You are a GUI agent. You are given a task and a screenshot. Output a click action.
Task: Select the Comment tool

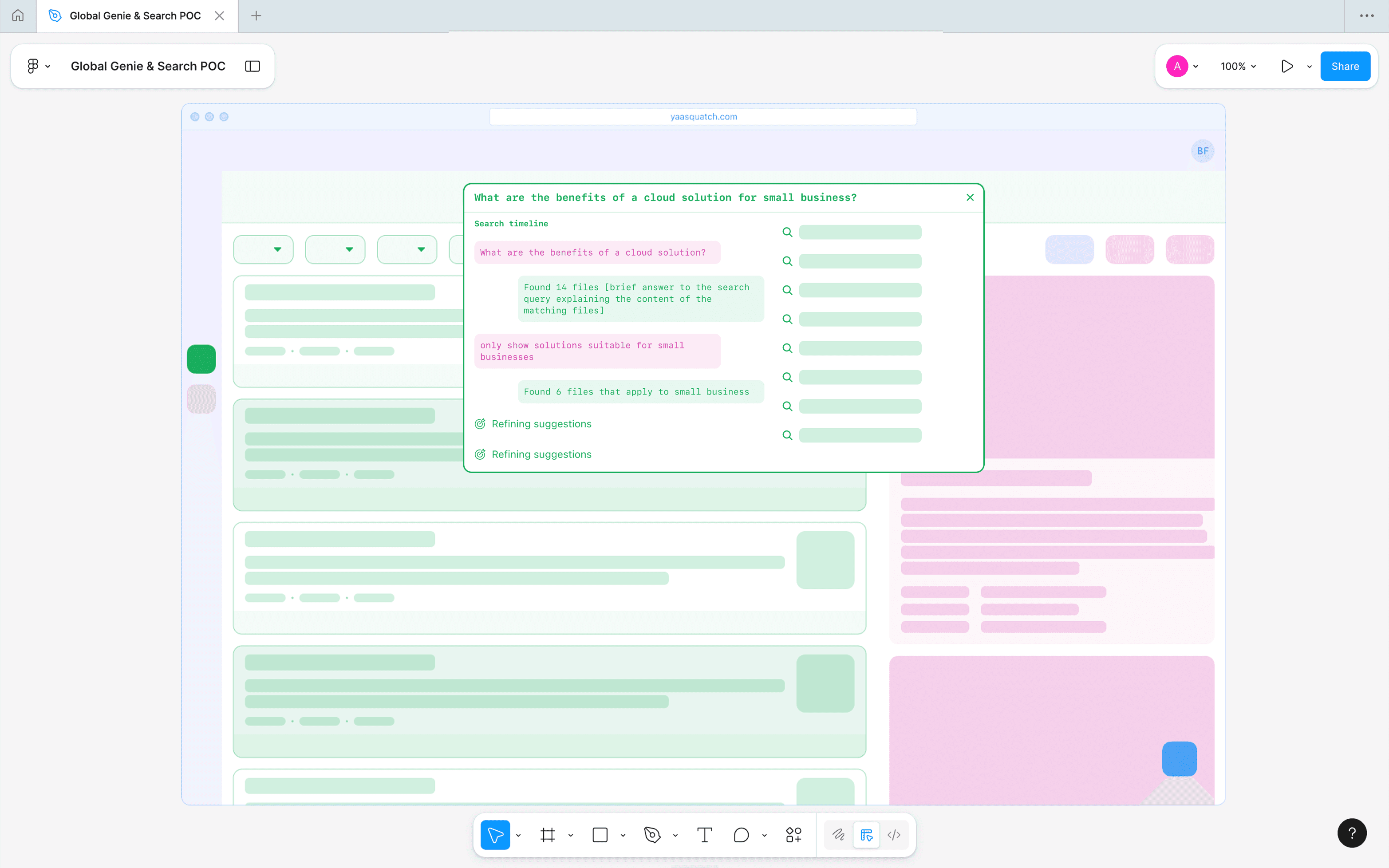(x=741, y=835)
